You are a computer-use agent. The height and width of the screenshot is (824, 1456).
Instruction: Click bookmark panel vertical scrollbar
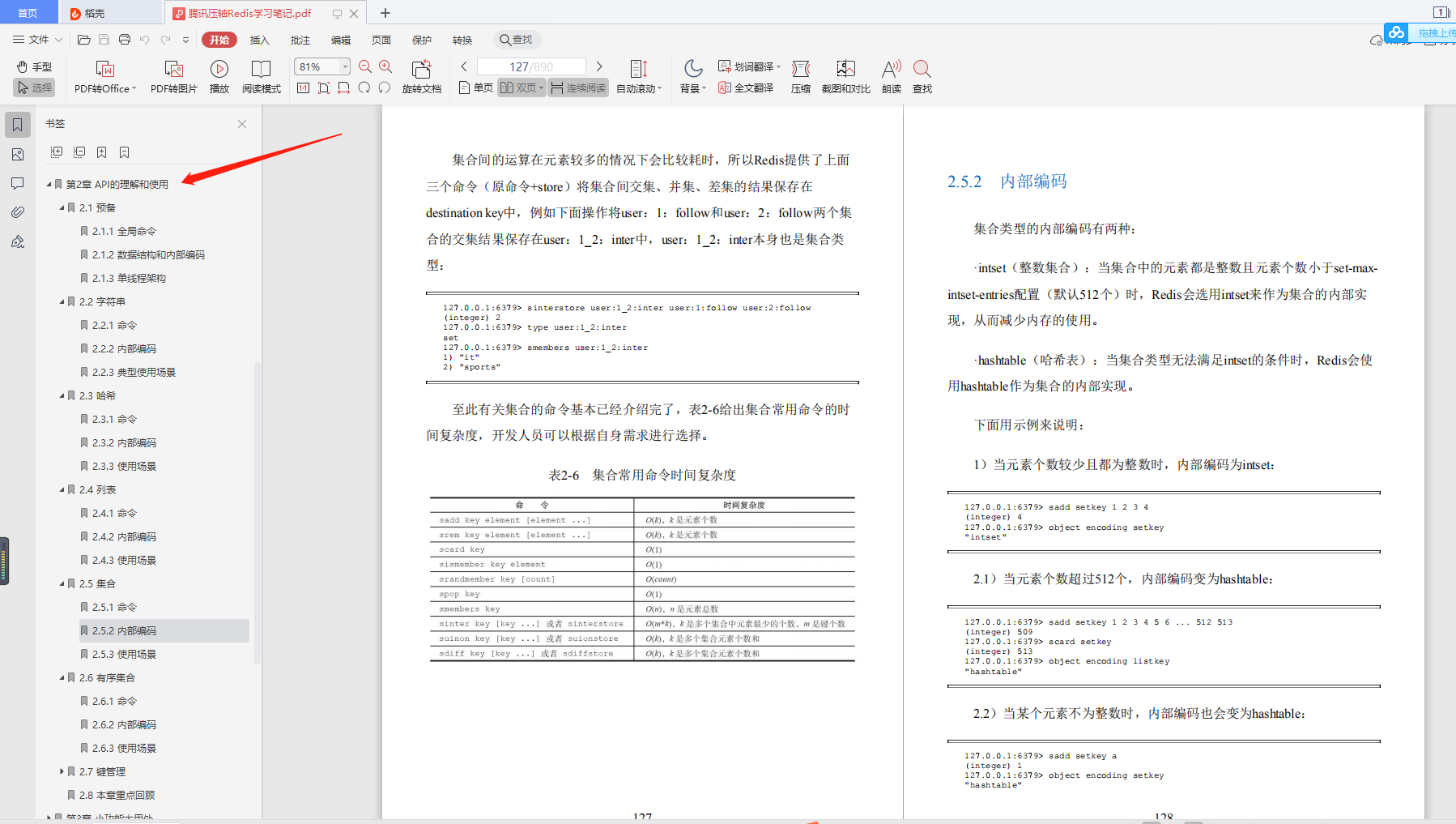[x=258, y=513]
